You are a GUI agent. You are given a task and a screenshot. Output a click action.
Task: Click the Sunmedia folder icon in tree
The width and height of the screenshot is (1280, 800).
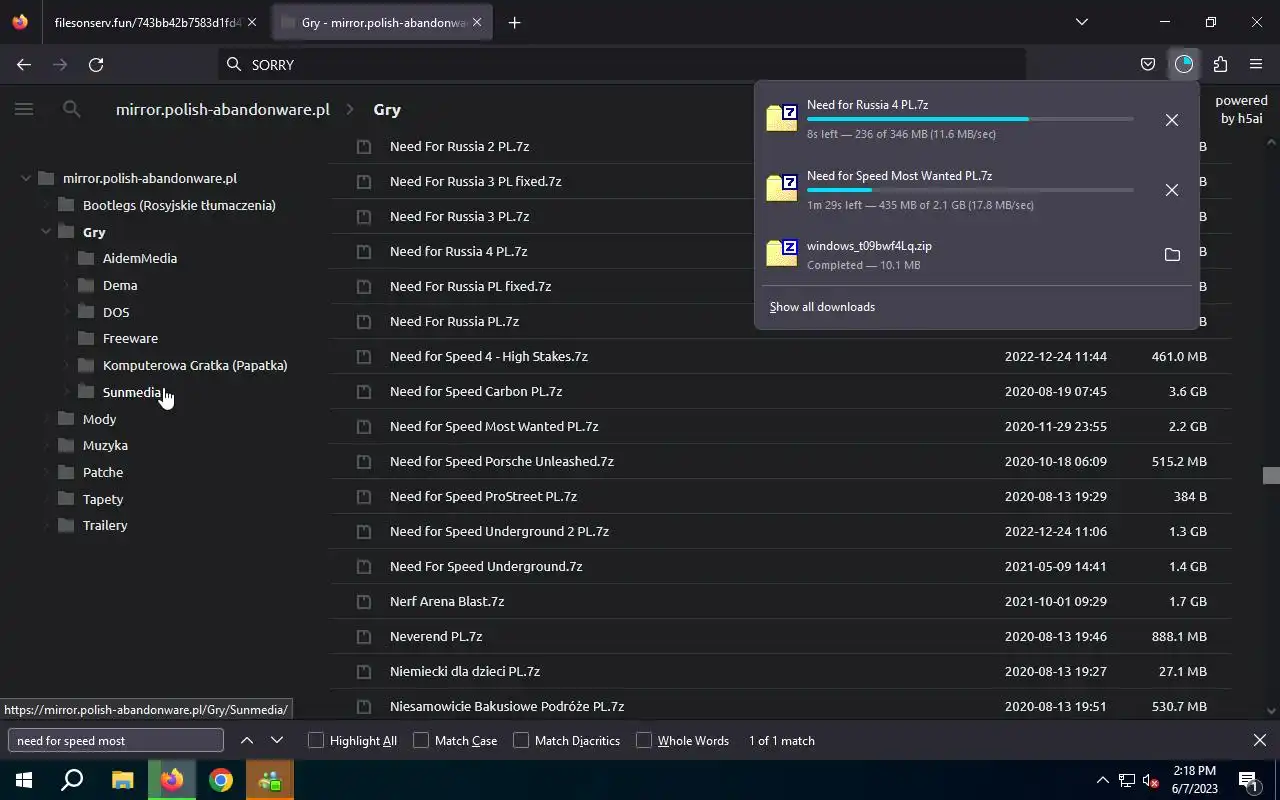86,392
